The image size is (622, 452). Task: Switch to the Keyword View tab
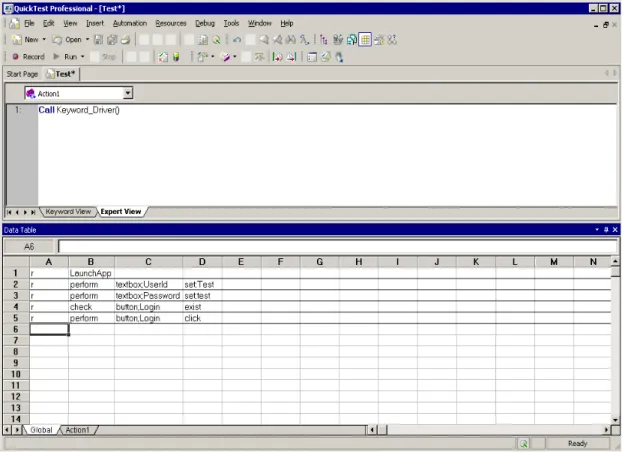(68, 212)
